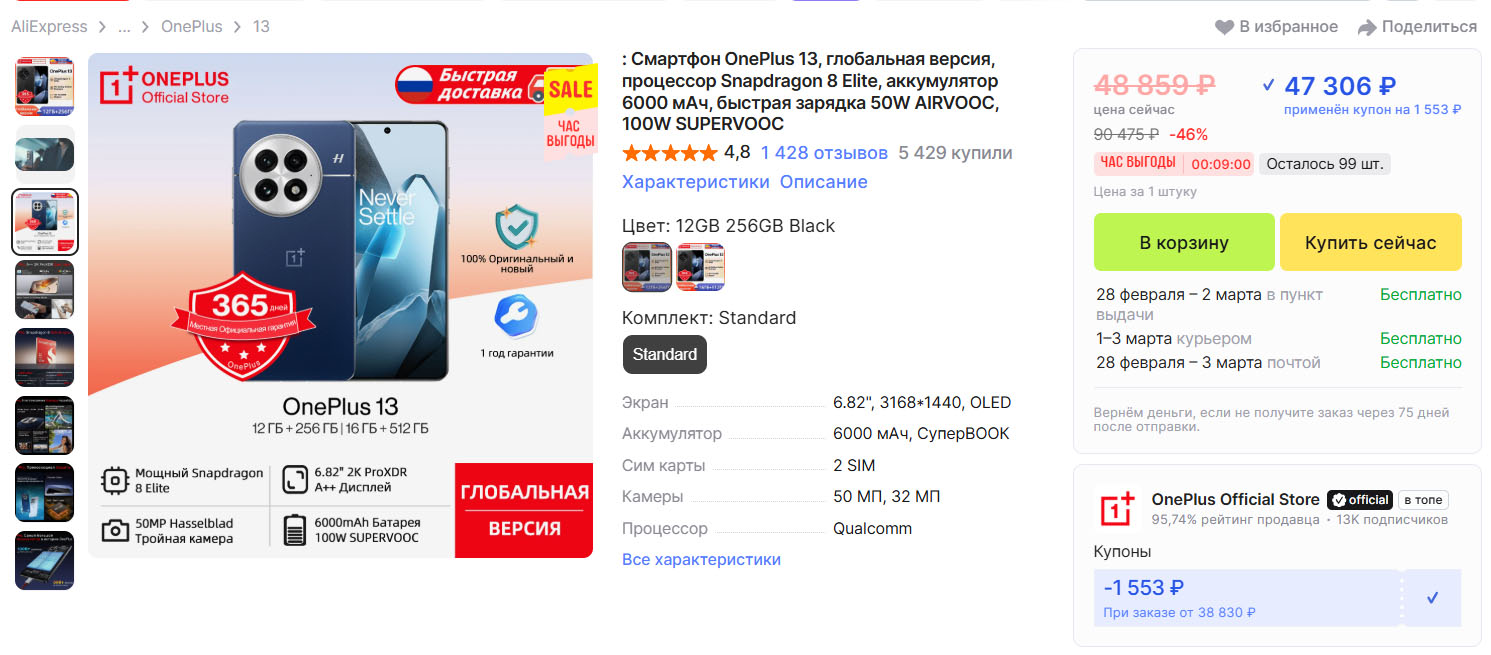Expand Все характеристики link
This screenshot has height=655, width=1491.
[x=701, y=560]
